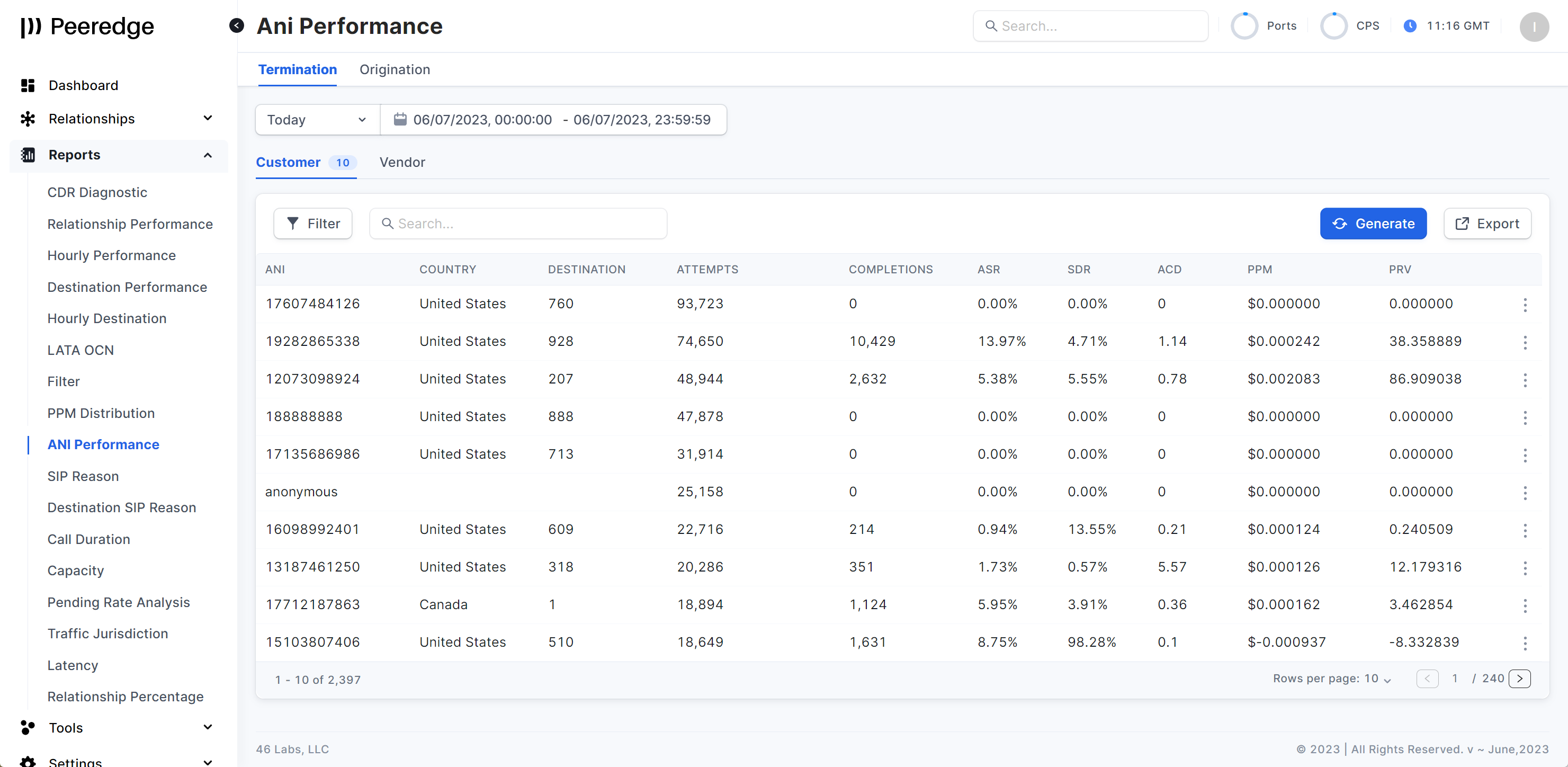Open the Today date preset dropdown
1568x767 pixels.
317,119
